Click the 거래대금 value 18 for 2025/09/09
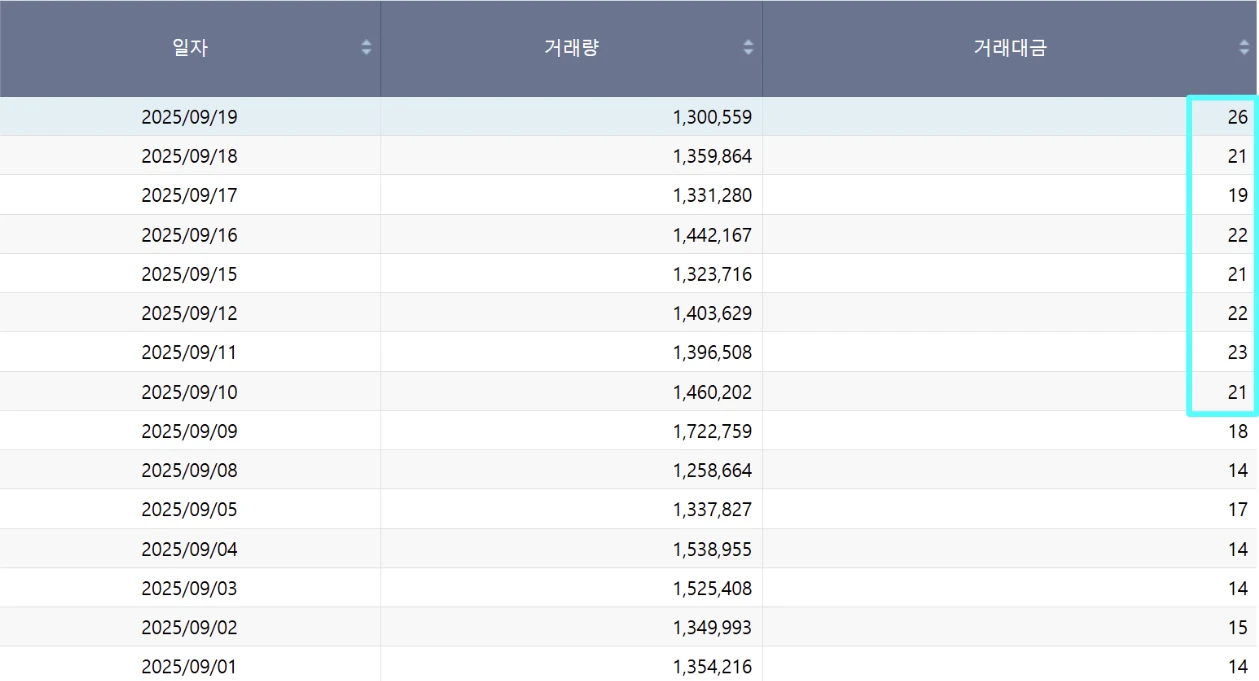 [1237, 431]
